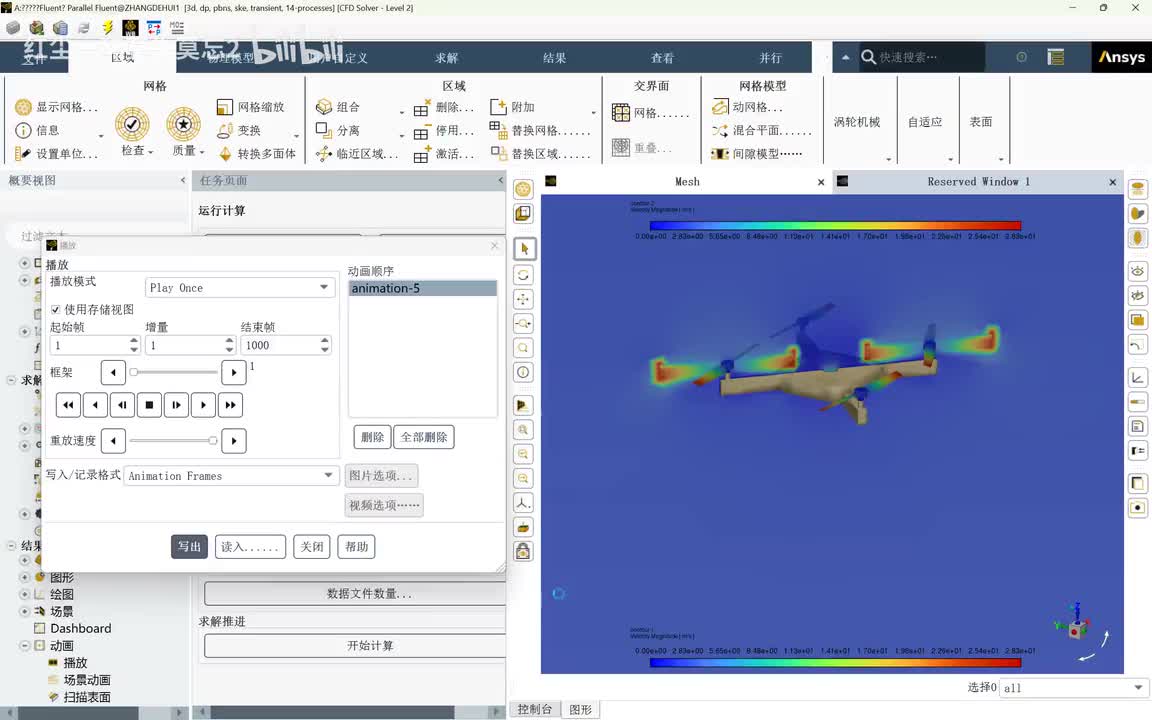1152x720 pixels.
Task: Open the Results (结果) ribbon tab
Action: 555,58
